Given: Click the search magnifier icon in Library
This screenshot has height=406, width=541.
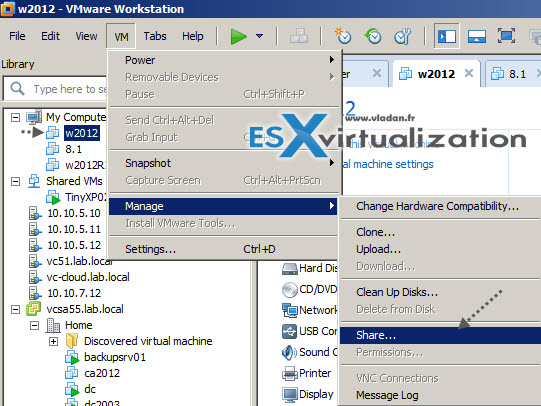Looking at the screenshot, I should point(17,89).
